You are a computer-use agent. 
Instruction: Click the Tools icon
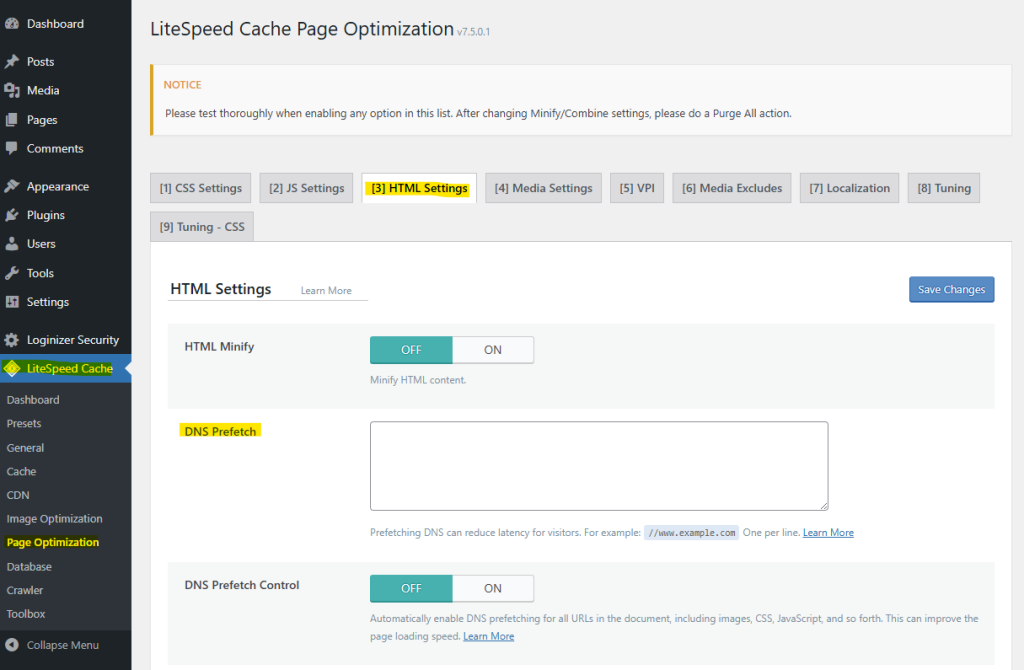click(x=12, y=272)
